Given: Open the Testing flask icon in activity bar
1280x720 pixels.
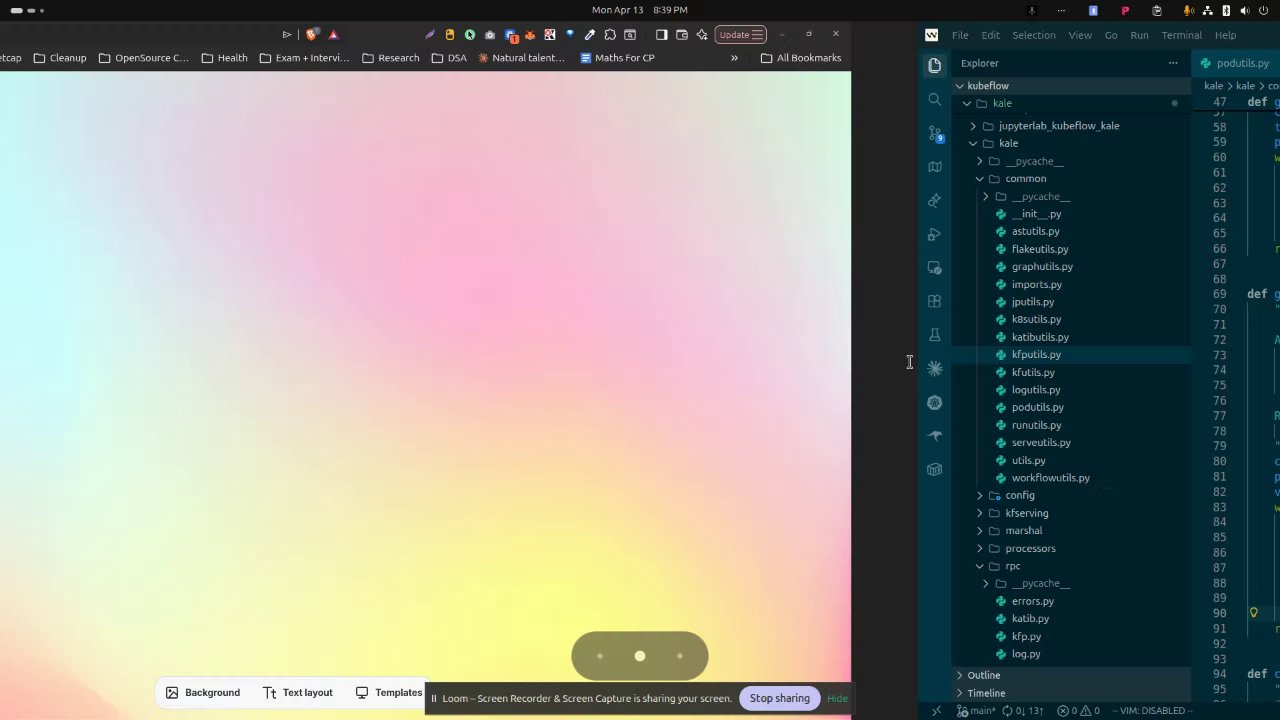Looking at the screenshot, I should click(935, 335).
